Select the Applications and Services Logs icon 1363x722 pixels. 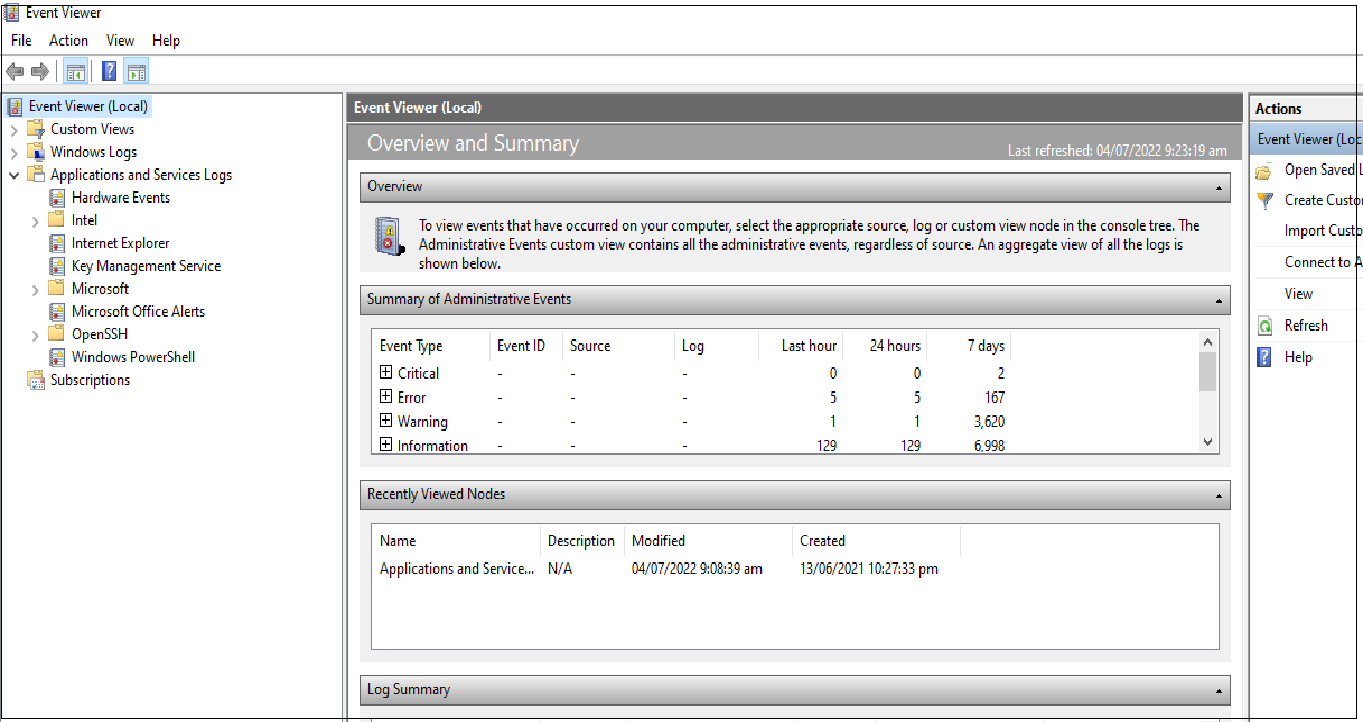pos(36,174)
